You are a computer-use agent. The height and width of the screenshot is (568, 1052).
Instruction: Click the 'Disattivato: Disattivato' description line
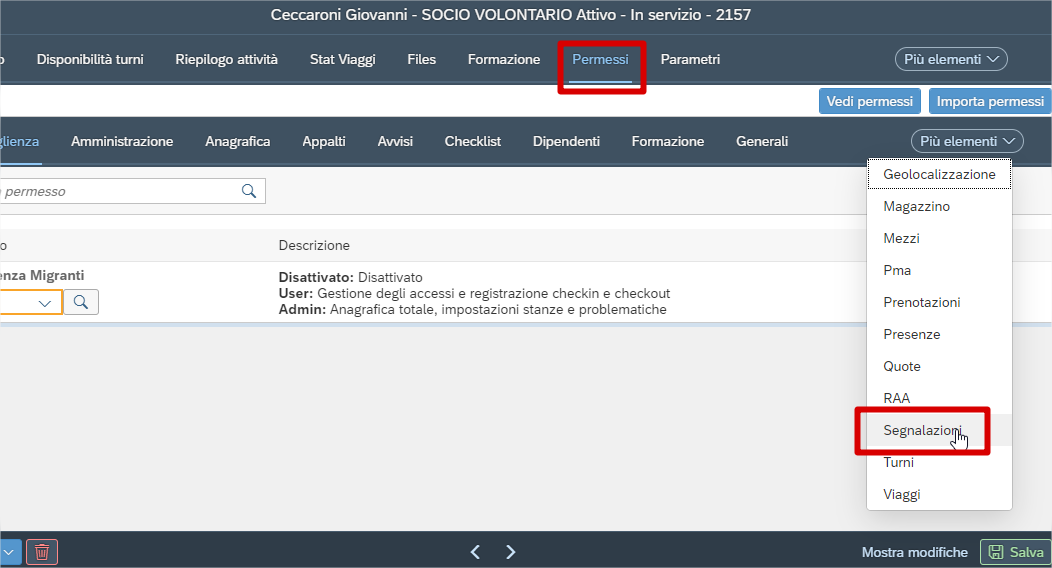tap(350, 277)
